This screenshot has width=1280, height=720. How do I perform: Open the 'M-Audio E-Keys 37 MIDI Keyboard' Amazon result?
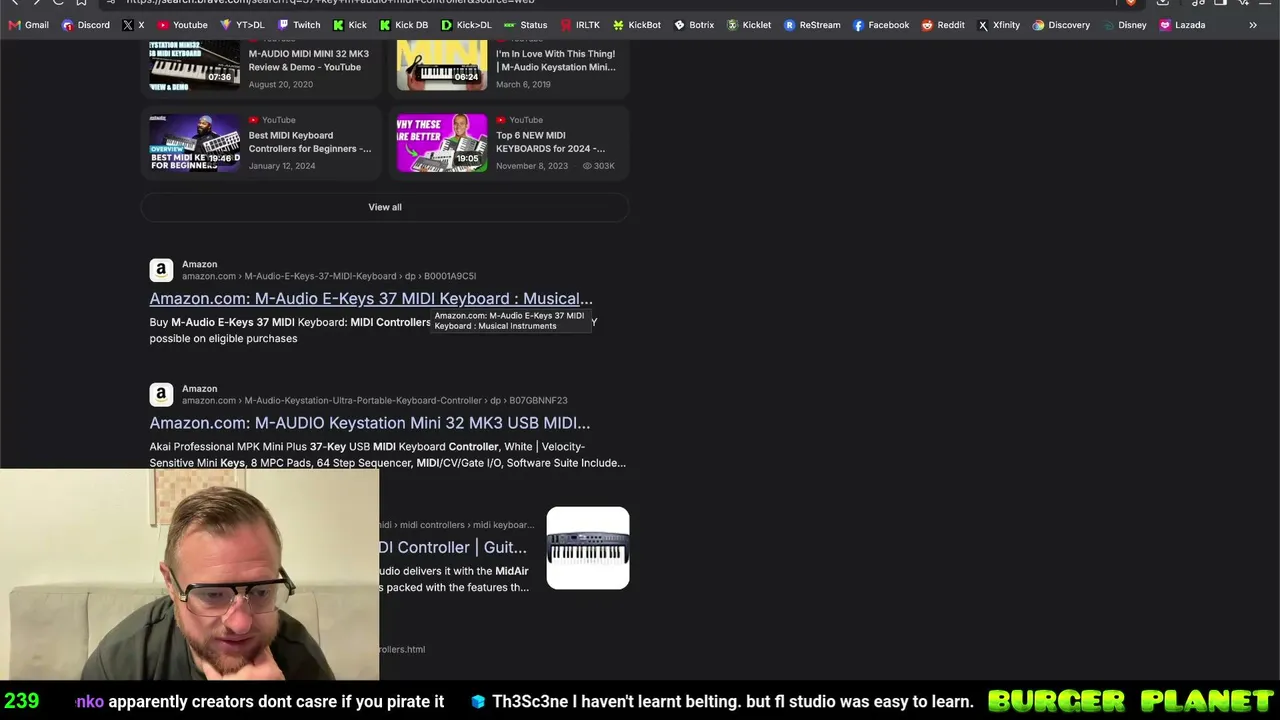point(371,298)
